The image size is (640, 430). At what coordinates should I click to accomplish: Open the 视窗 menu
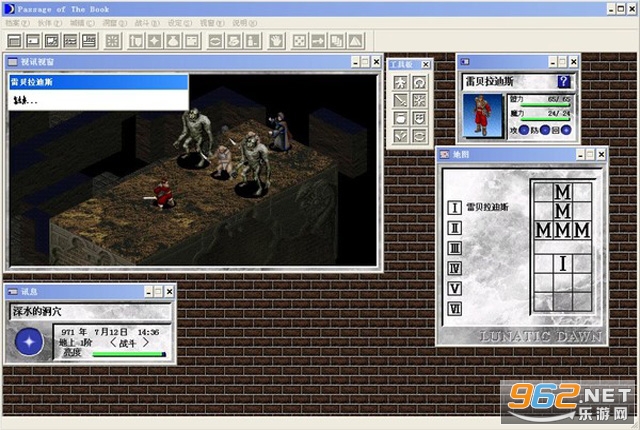click(x=212, y=23)
